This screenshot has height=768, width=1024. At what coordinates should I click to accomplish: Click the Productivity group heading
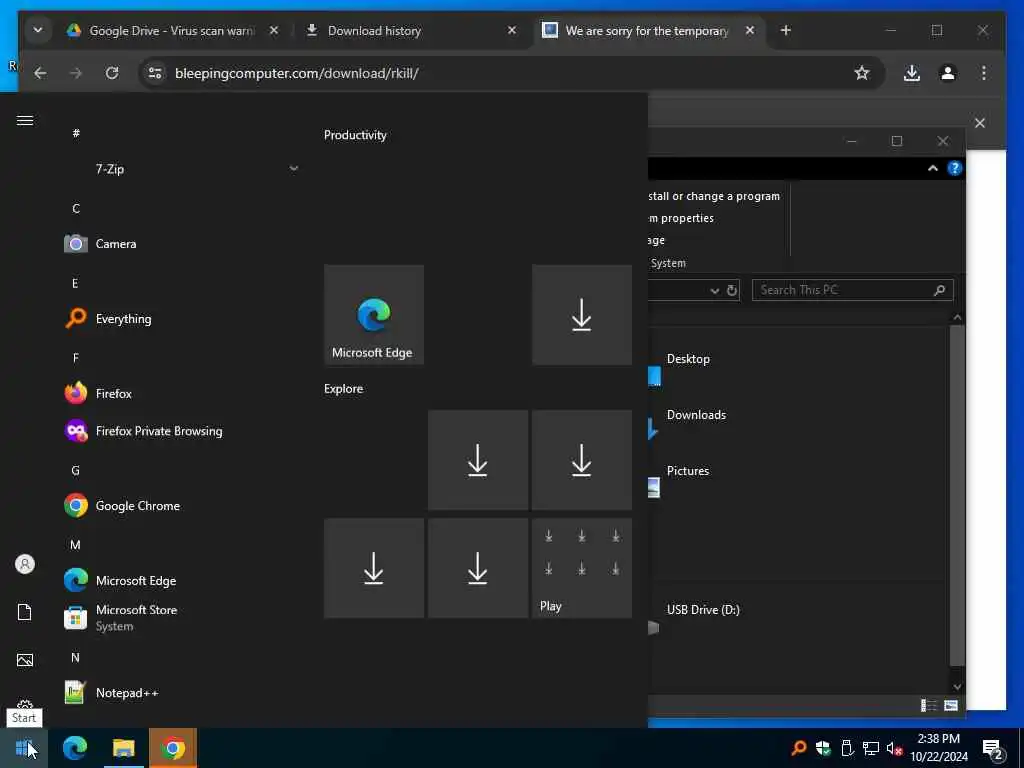(x=355, y=135)
